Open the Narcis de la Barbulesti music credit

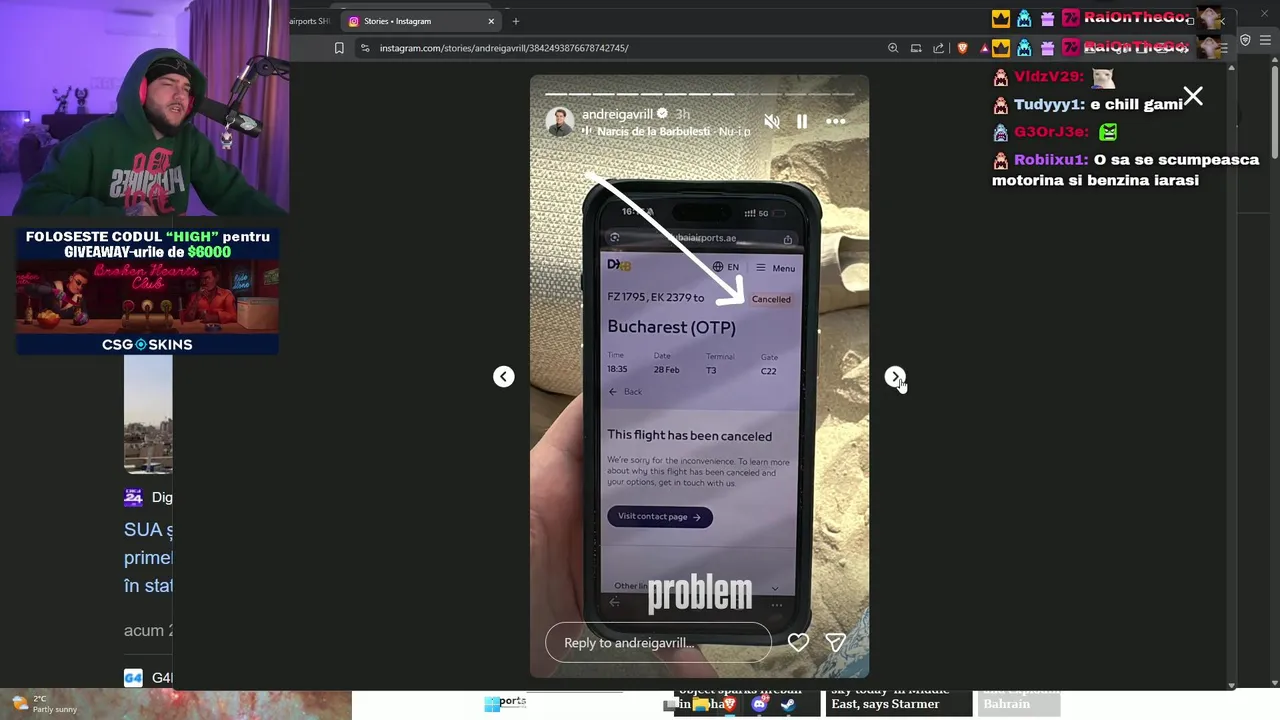click(653, 131)
